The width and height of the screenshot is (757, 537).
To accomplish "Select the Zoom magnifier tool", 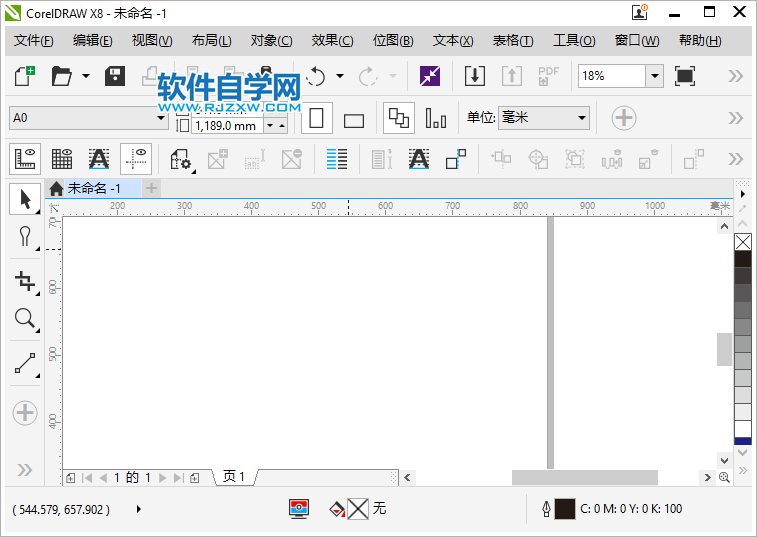I will [25, 319].
